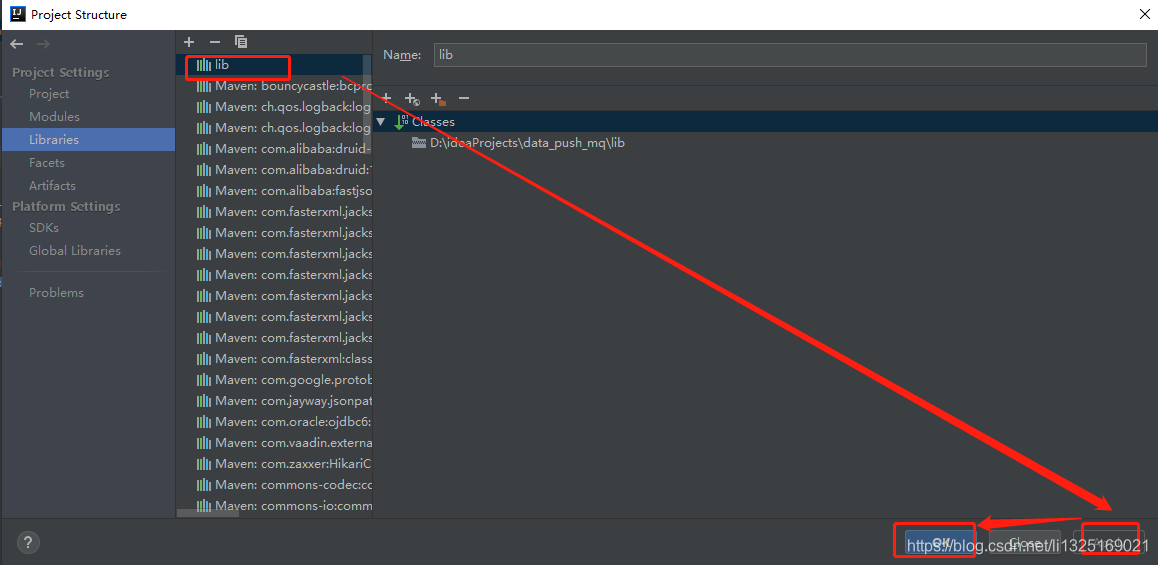Click library icon beside commons-codec entry
The width and height of the screenshot is (1158, 565).
[x=204, y=485]
